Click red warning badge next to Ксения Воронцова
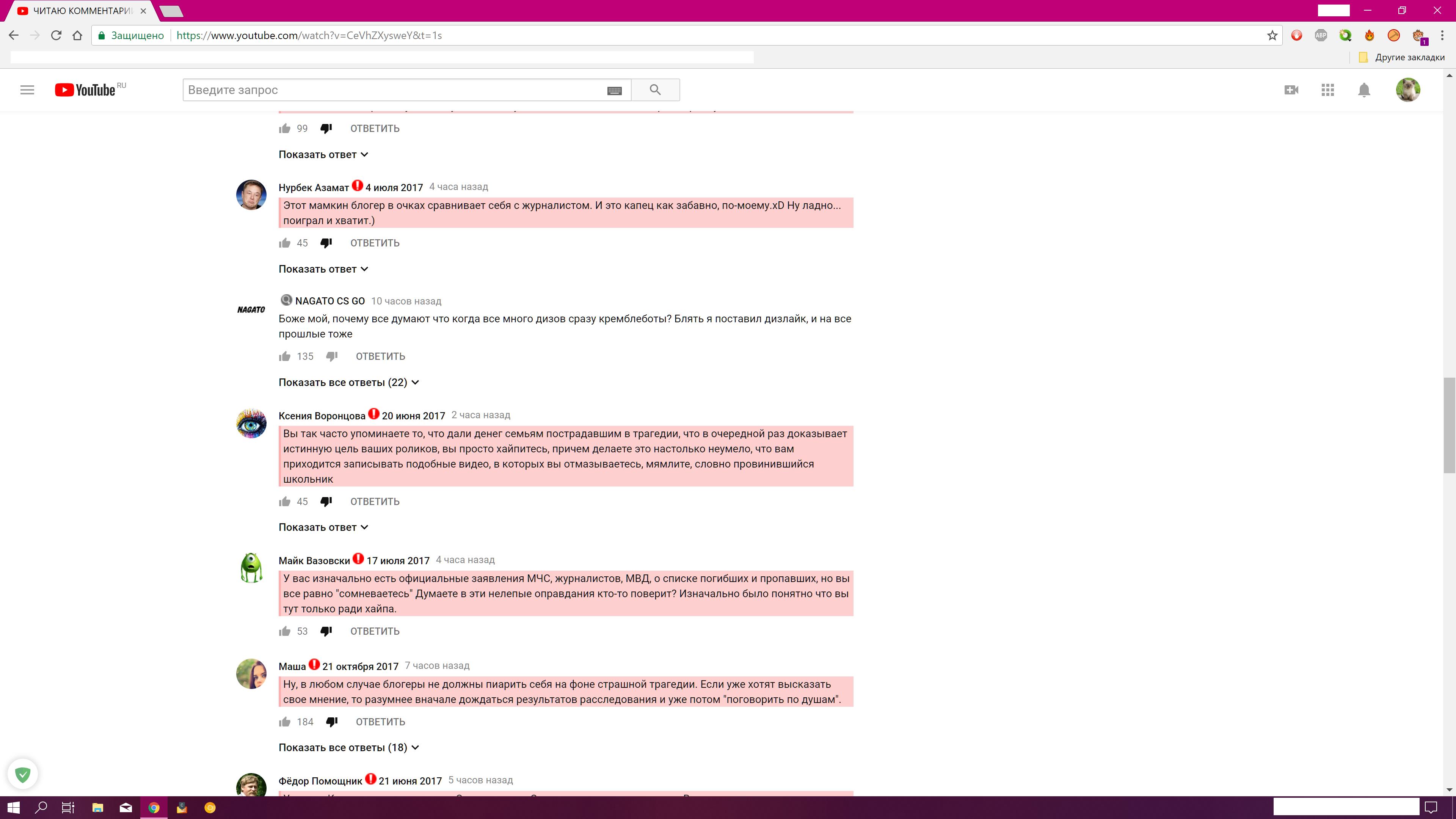 coord(373,414)
